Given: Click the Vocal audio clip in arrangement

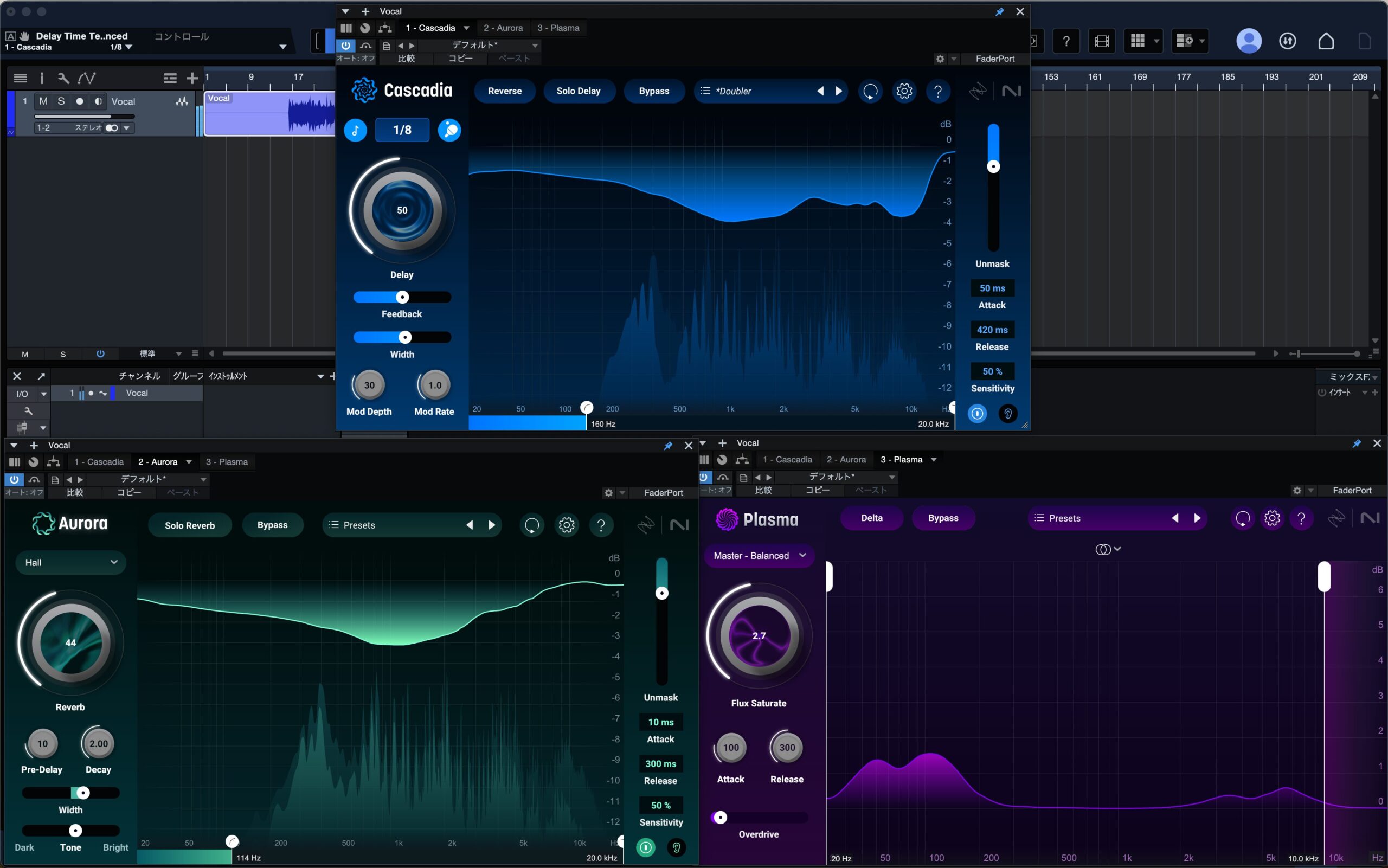Looking at the screenshot, I should [270, 114].
